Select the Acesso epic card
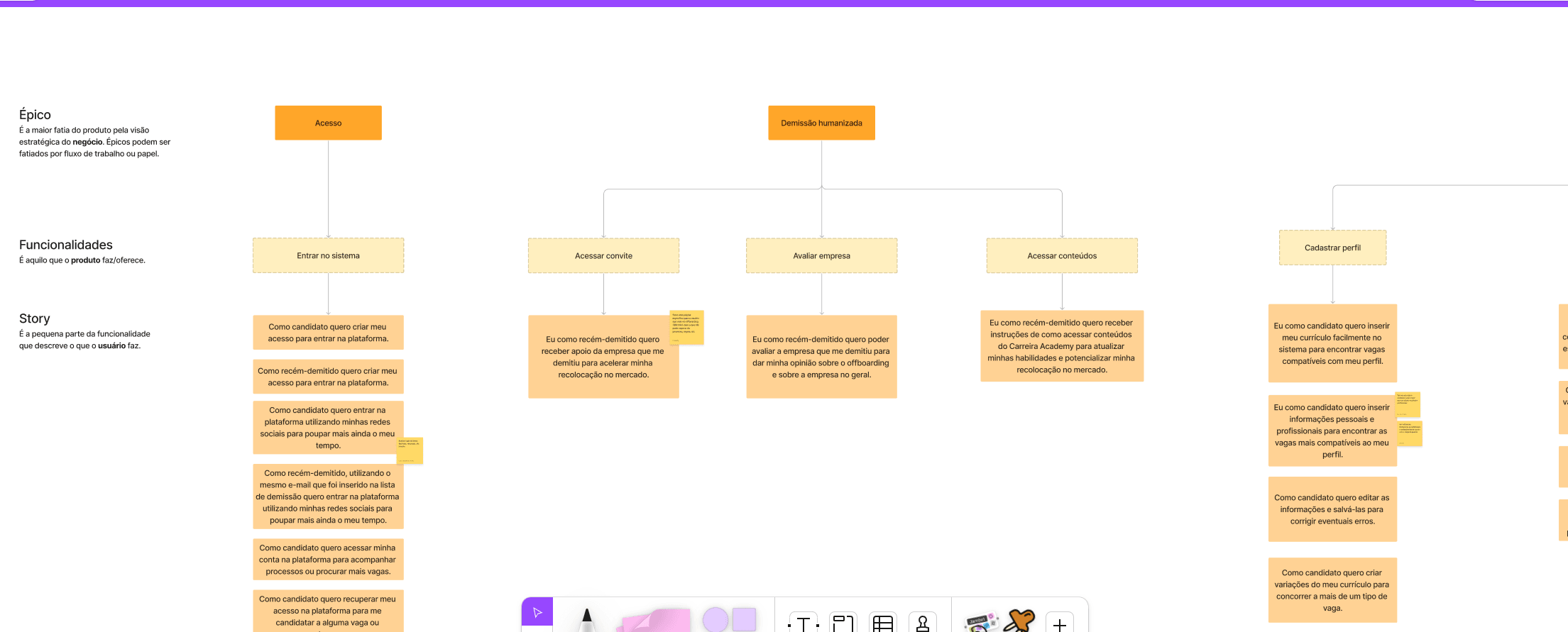Image resolution: width=1568 pixels, height=632 pixels. pyautogui.click(x=328, y=123)
